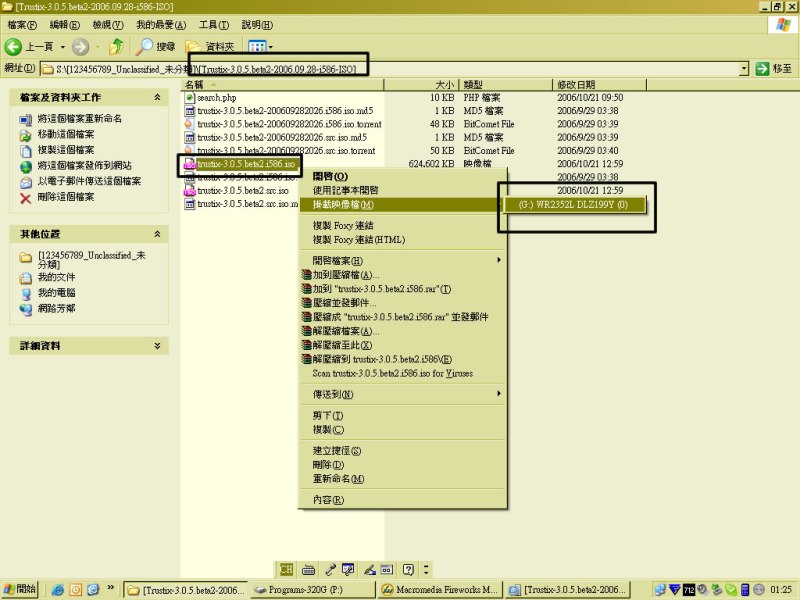Click the black 712 tray icon

coord(689,590)
